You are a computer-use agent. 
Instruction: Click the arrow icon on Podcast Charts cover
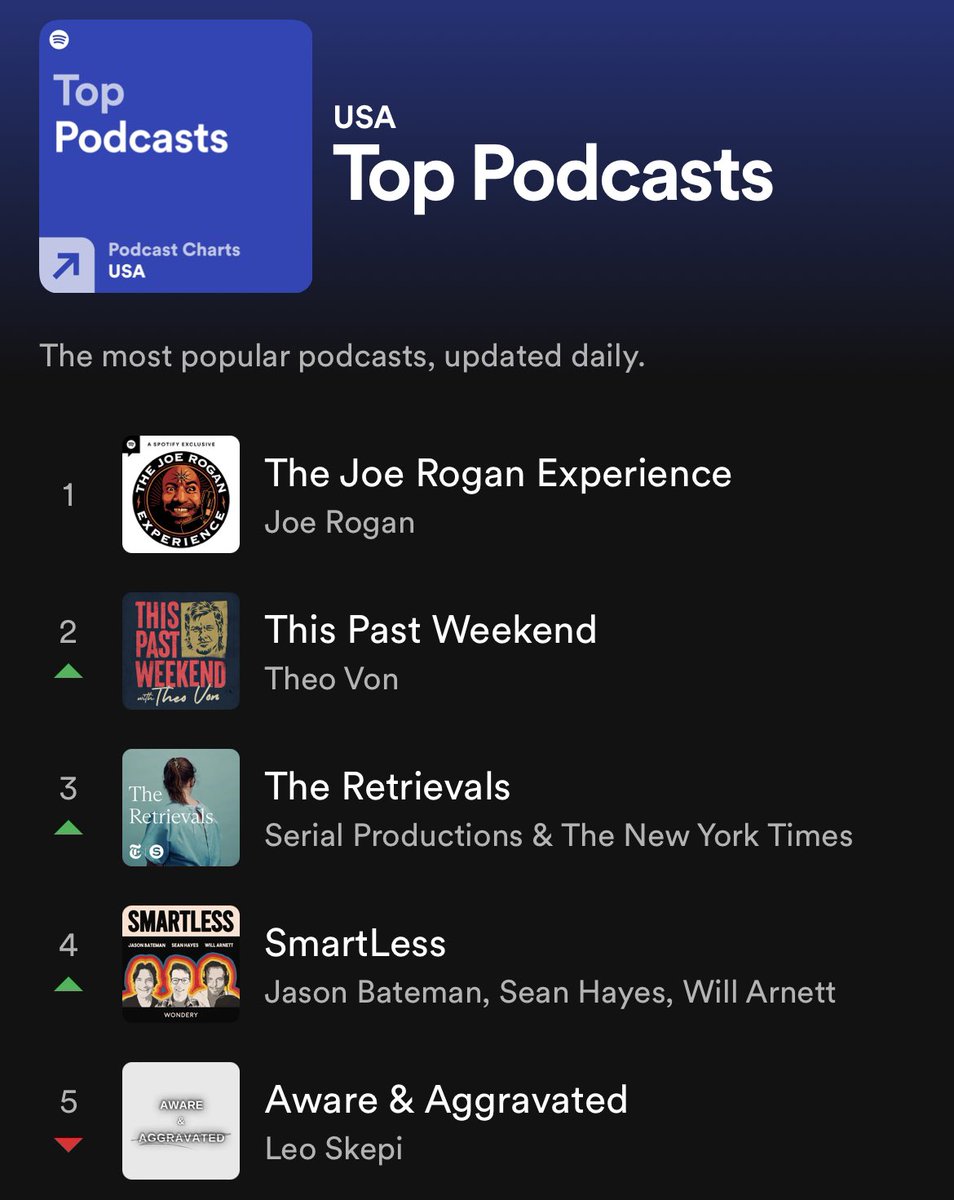click(67, 265)
